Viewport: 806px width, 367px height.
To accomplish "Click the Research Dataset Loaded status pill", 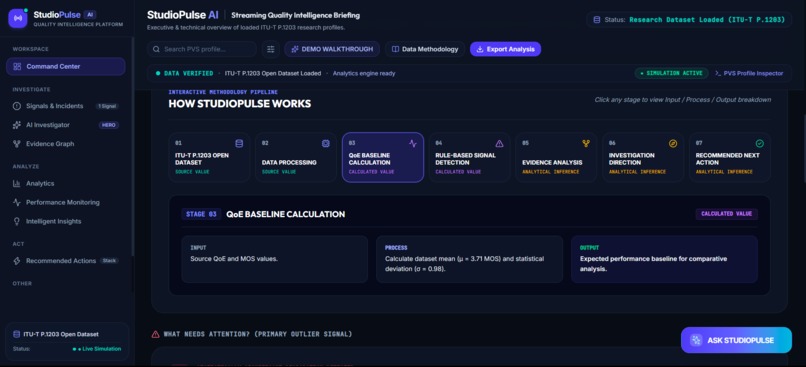I will pos(689,20).
